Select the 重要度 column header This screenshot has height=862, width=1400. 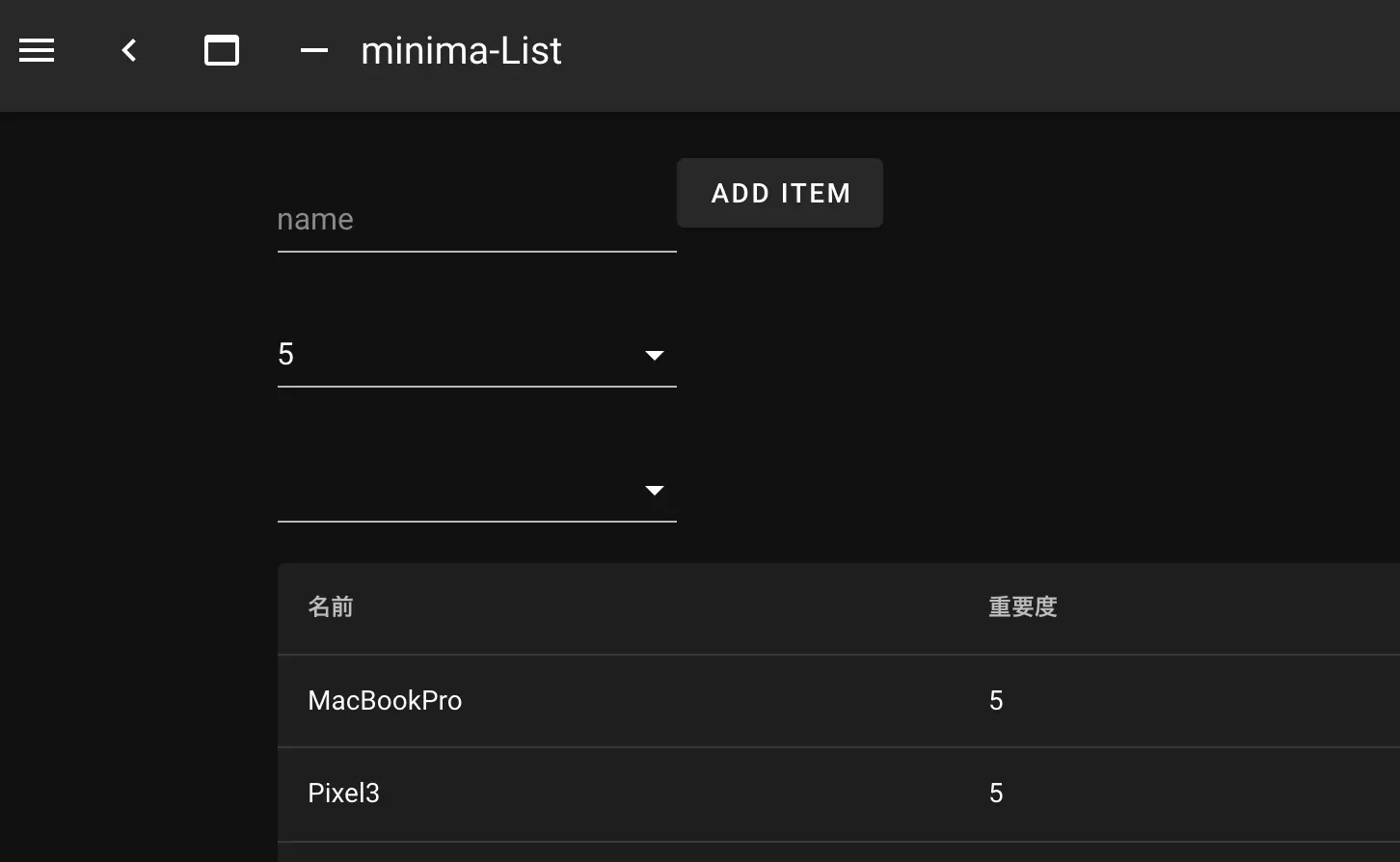(x=1022, y=606)
